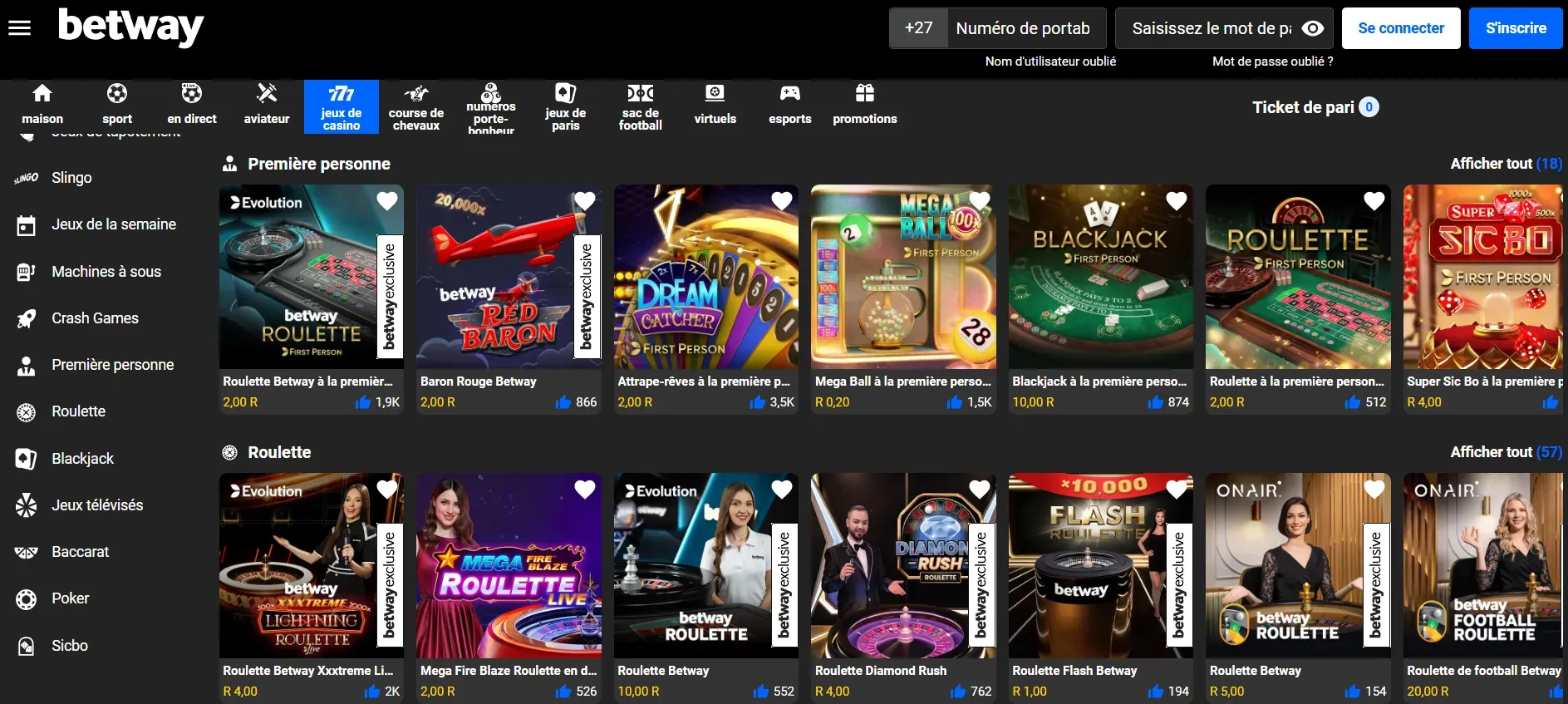Open Roulette Flash Betway thumbnail
This screenshot has width=1568, height=704.
[1101, 565]
